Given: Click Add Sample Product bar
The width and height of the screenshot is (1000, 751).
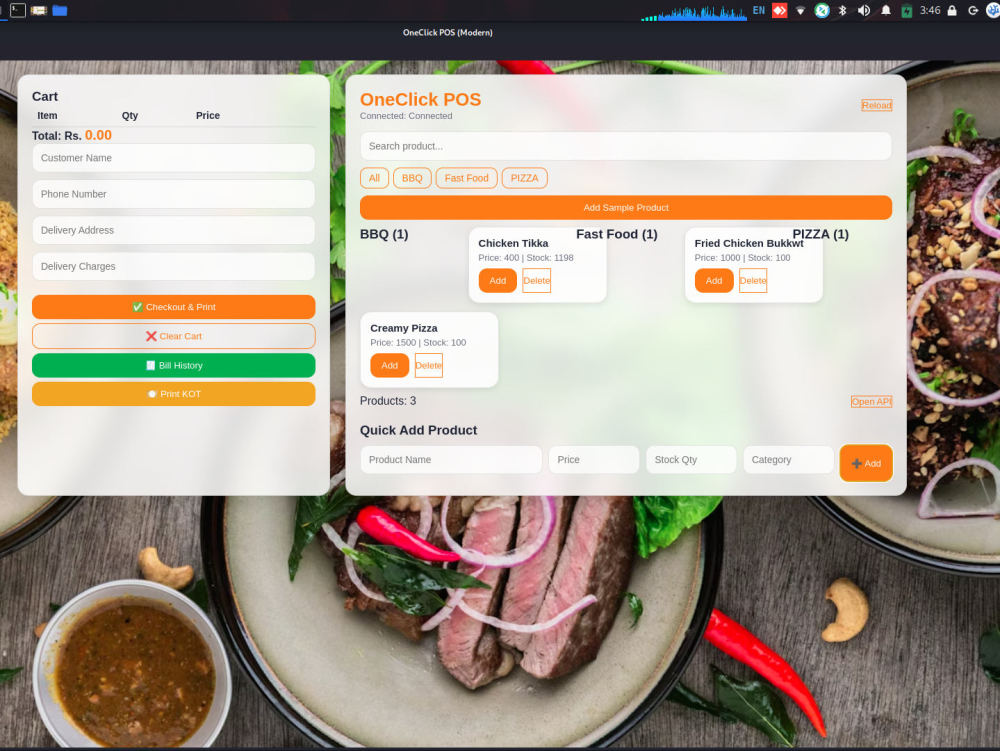Looking at the screenshot, I should click(x=626, y=207).
